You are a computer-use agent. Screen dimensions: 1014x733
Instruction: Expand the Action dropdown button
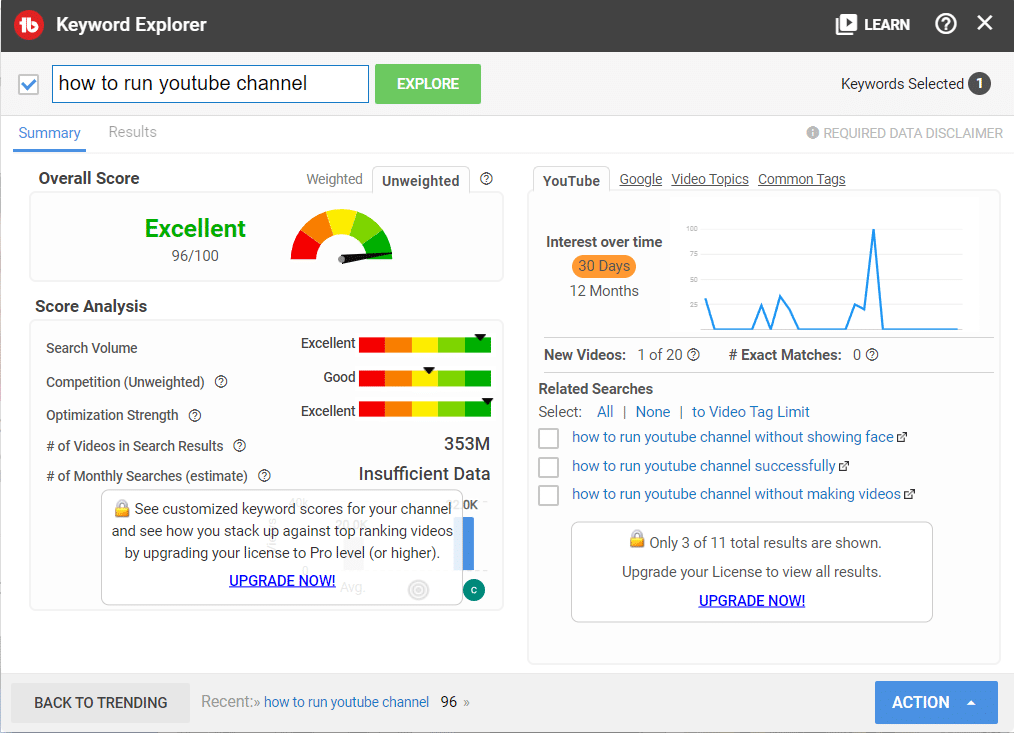point(935,702)
